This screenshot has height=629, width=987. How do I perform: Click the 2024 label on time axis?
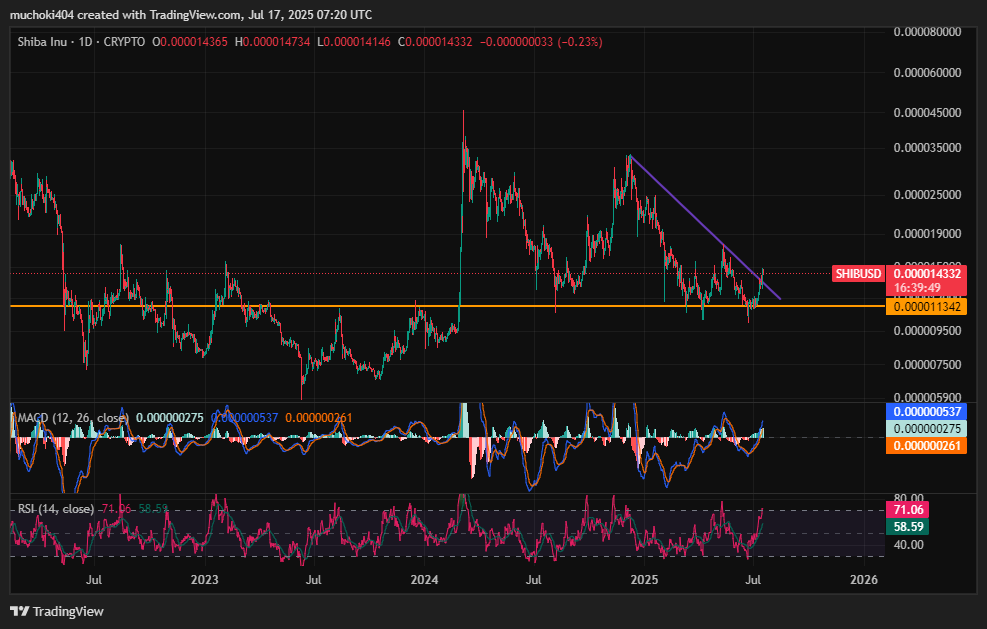(x=425, y=579)
